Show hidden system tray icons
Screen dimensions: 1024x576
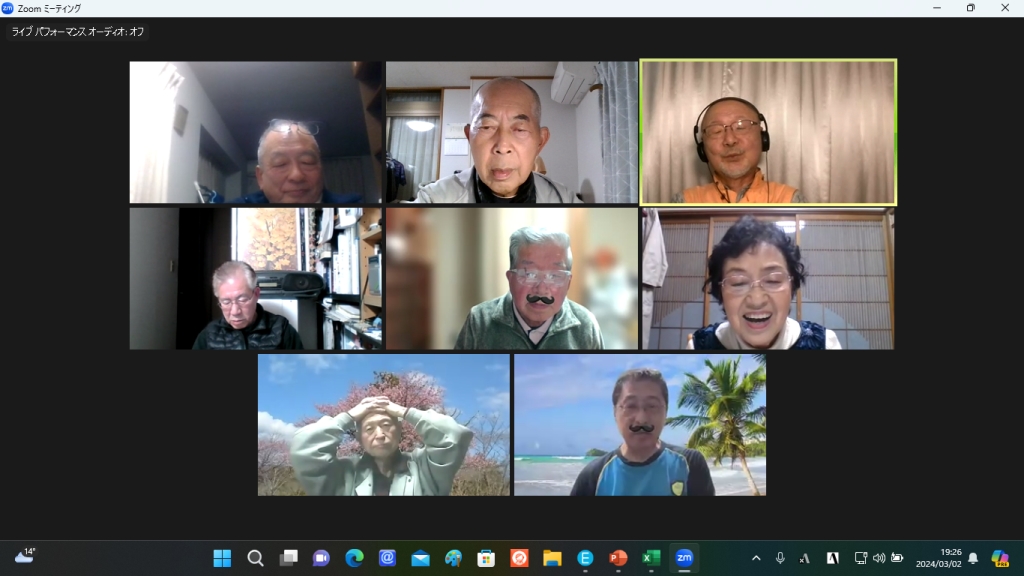(x=756, y=558)
